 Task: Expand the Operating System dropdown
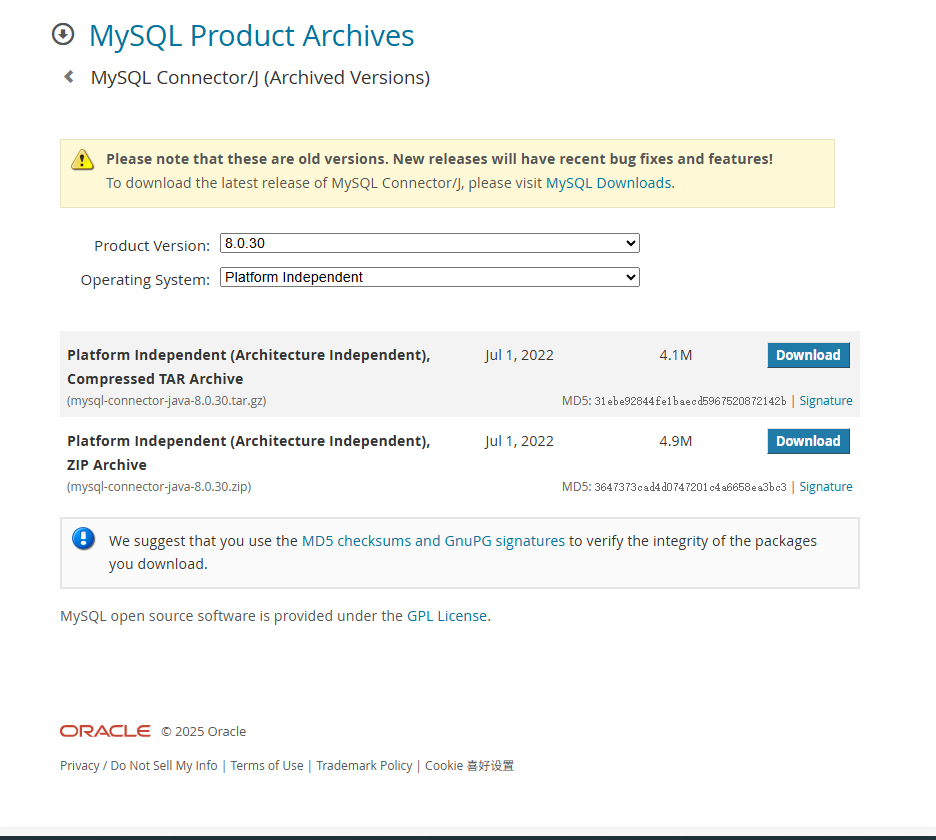(429, 277)
